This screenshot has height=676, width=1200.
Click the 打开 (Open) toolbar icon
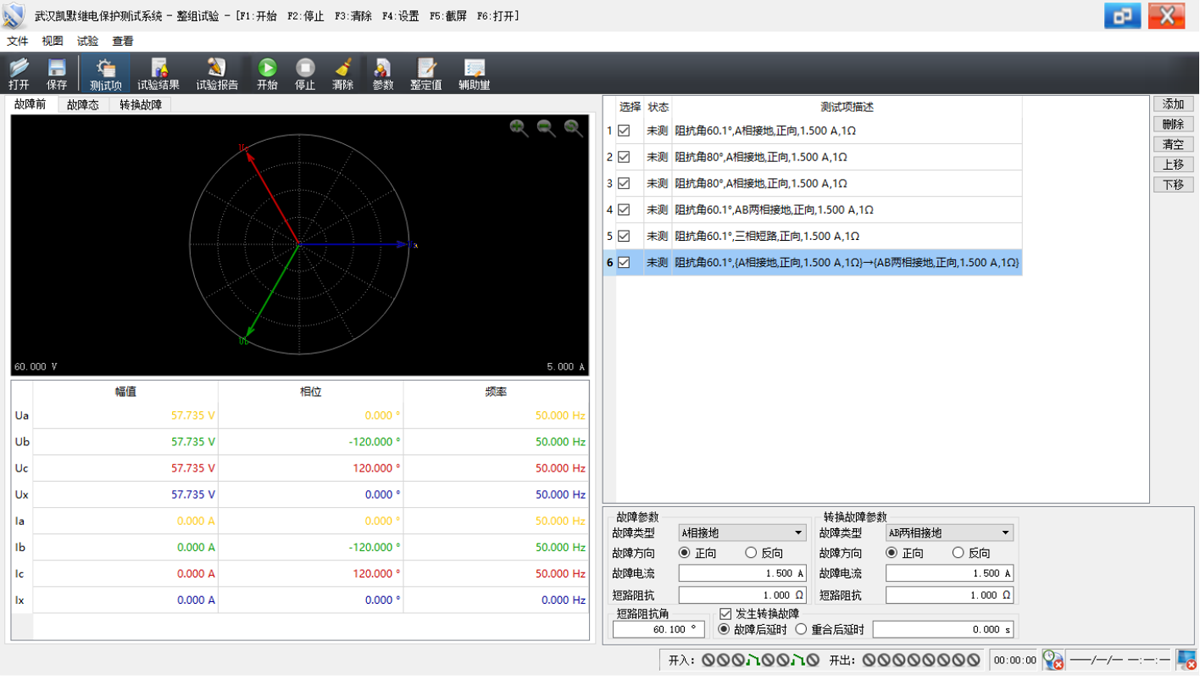coord(19,74)
